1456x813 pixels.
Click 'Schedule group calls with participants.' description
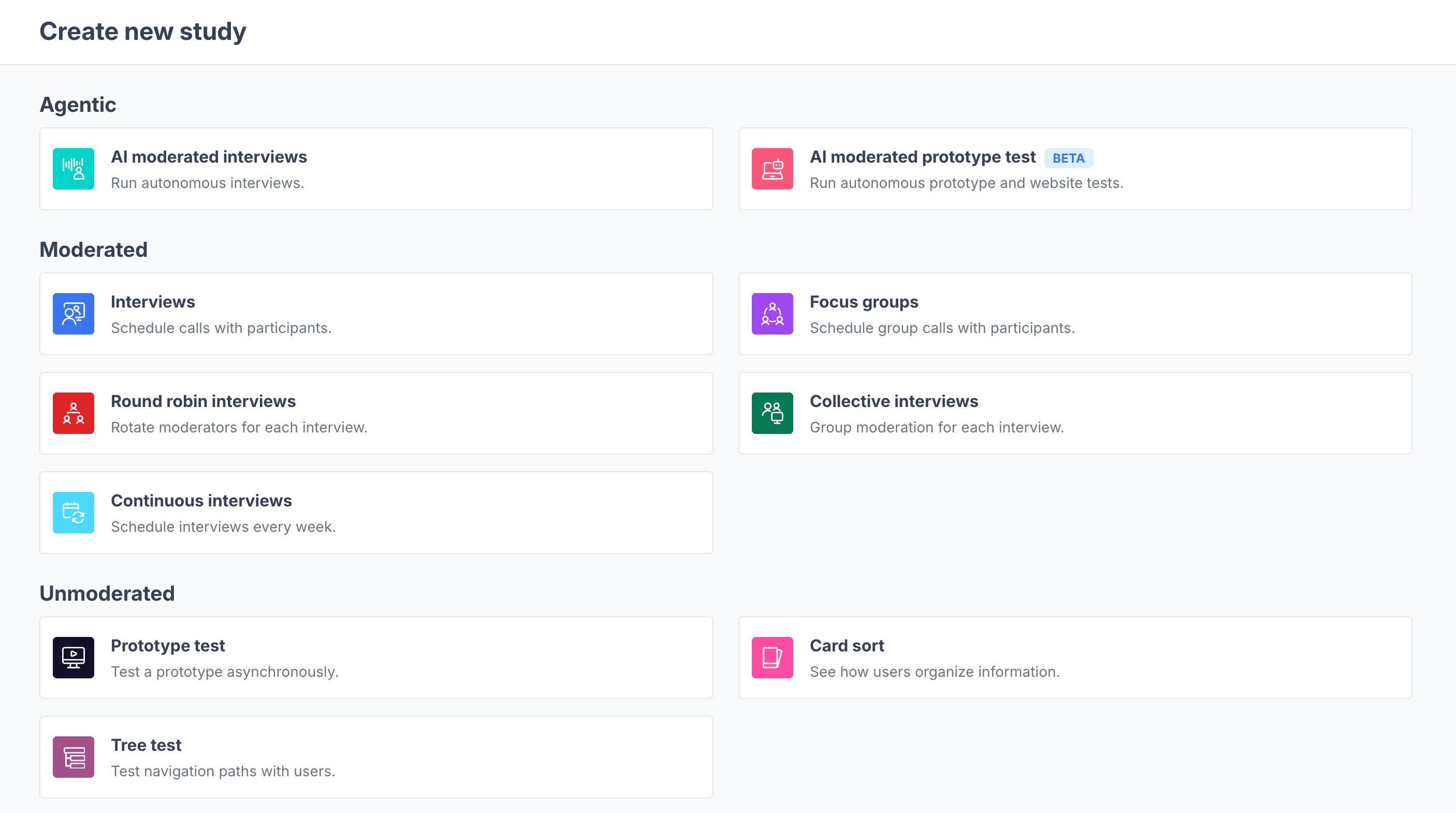point(942,328)
